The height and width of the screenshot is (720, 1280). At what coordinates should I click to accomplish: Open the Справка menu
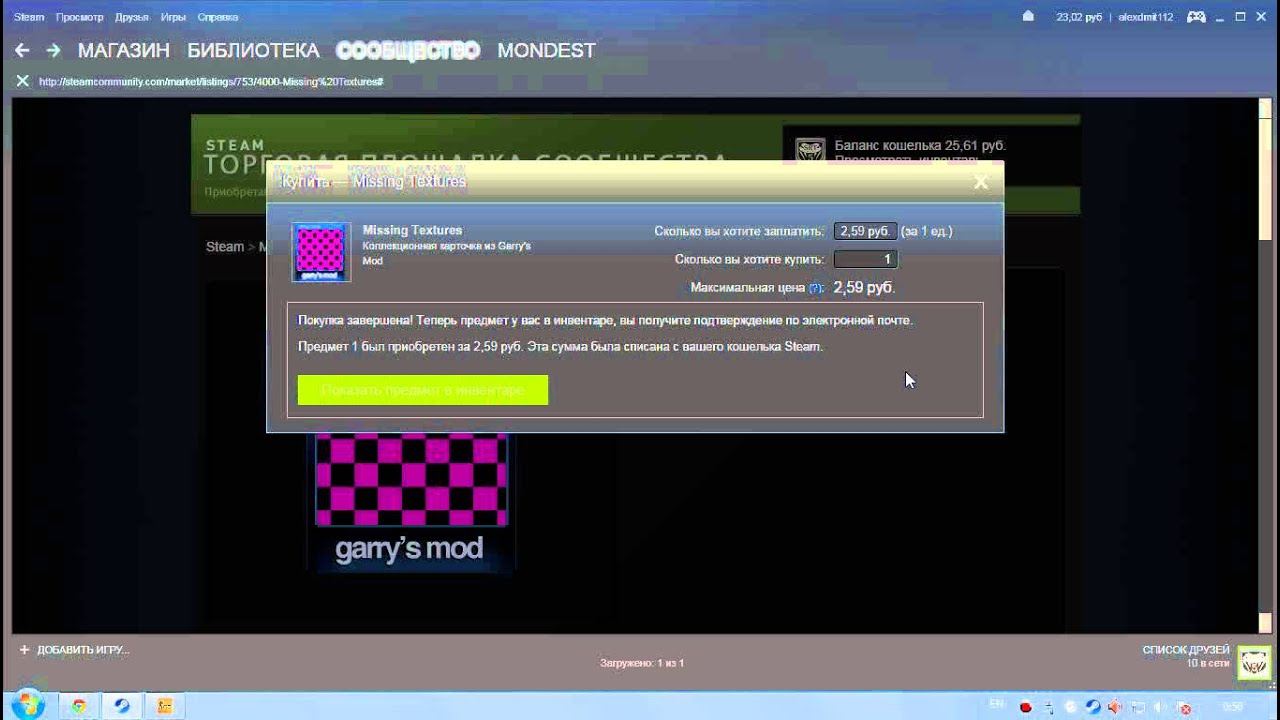click(x=218, y=17)
